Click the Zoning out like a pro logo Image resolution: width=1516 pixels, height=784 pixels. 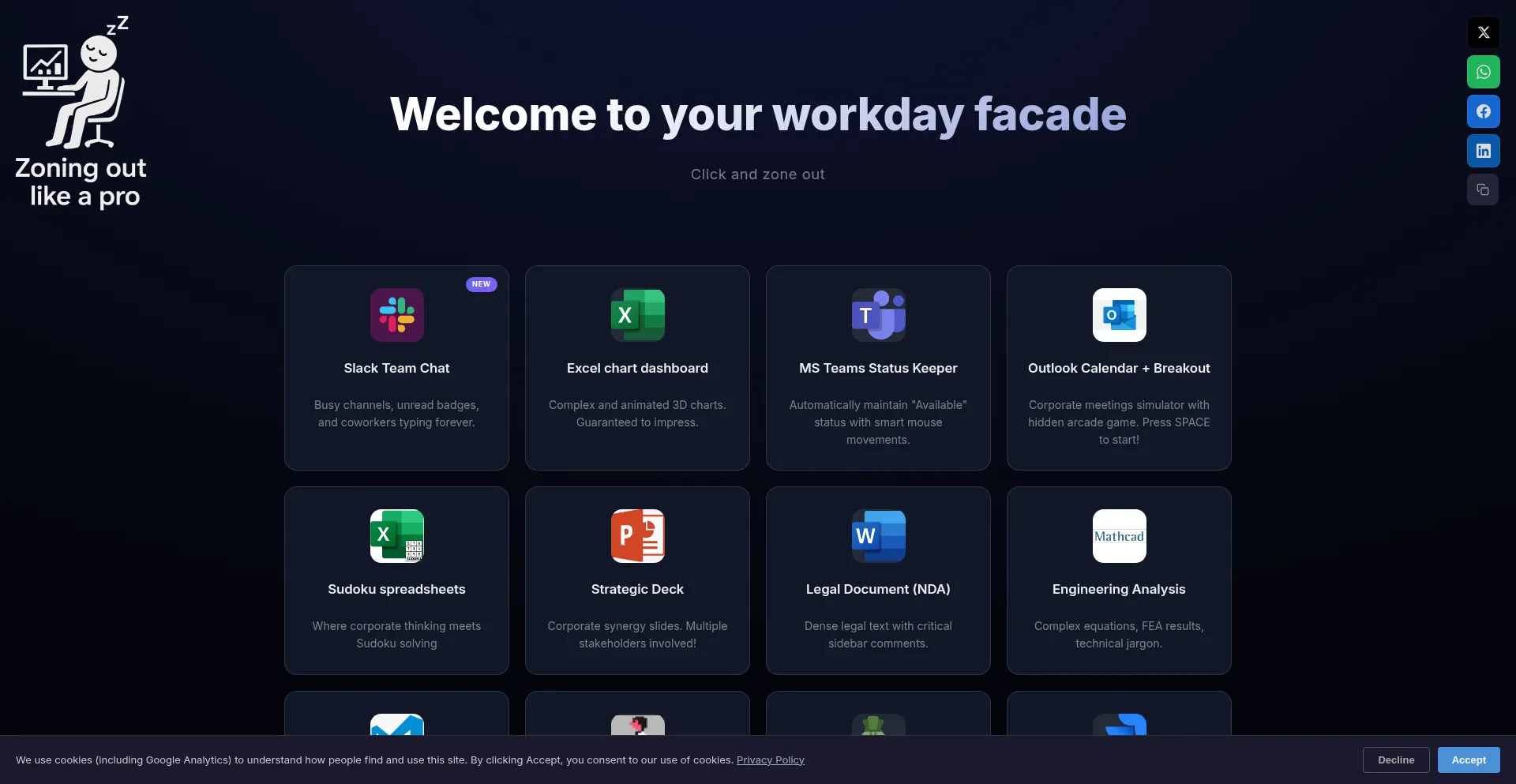(81, 112)
